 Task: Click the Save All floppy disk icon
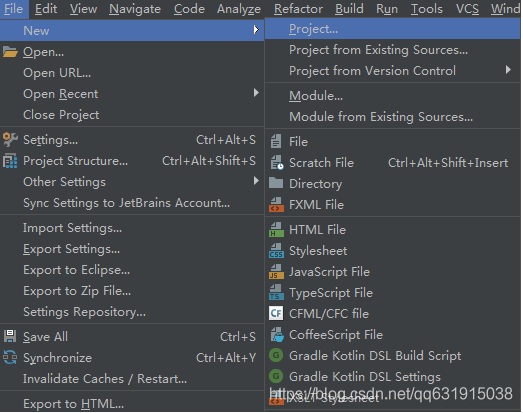point(10,337)
